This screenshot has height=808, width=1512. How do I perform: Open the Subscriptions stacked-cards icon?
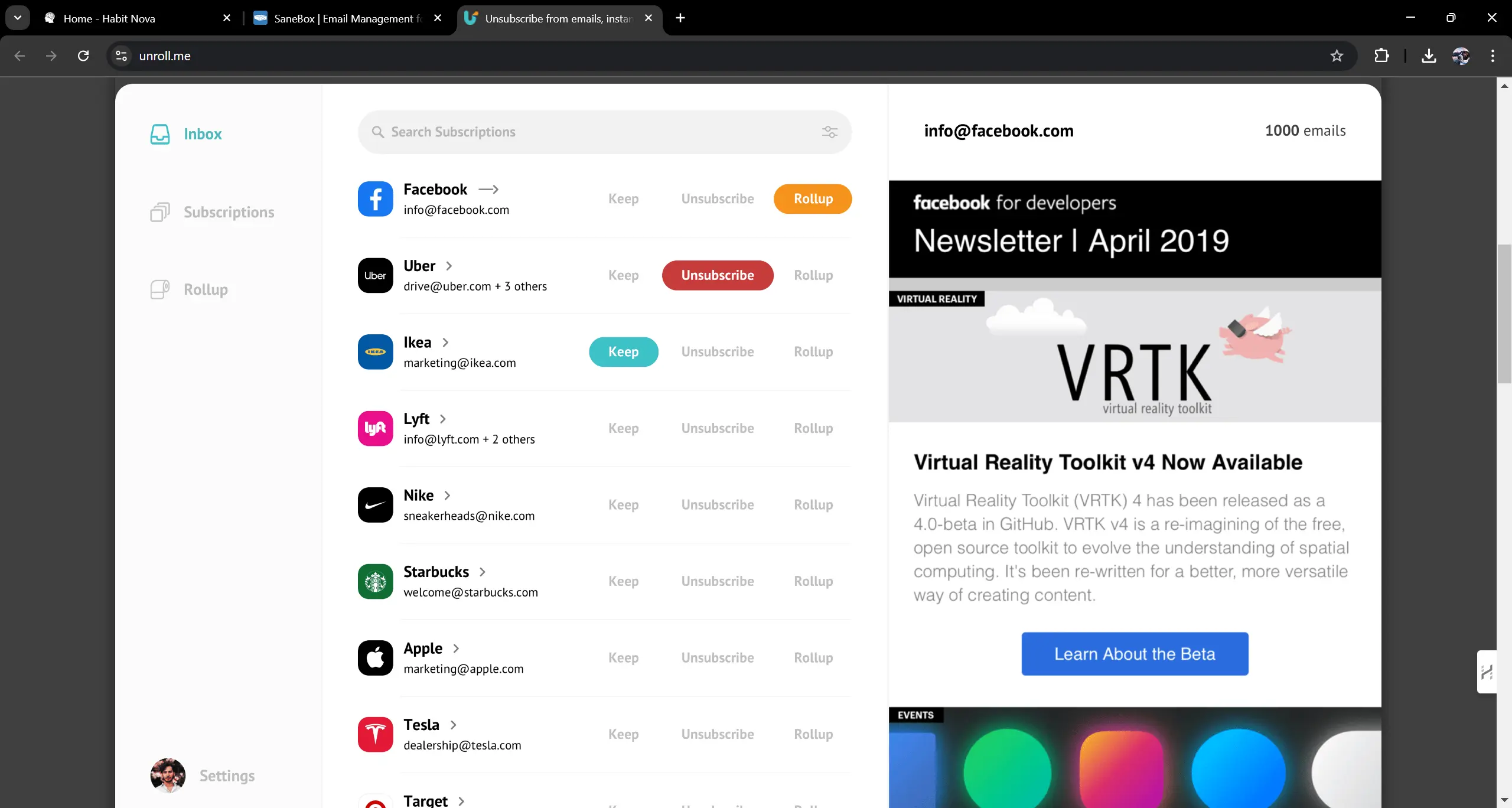pyautogui.click(x=160, y=212)
